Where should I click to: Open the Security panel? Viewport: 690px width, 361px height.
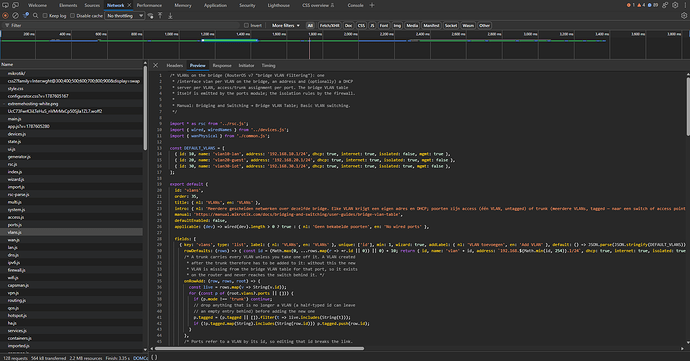[x=247, y=5]
